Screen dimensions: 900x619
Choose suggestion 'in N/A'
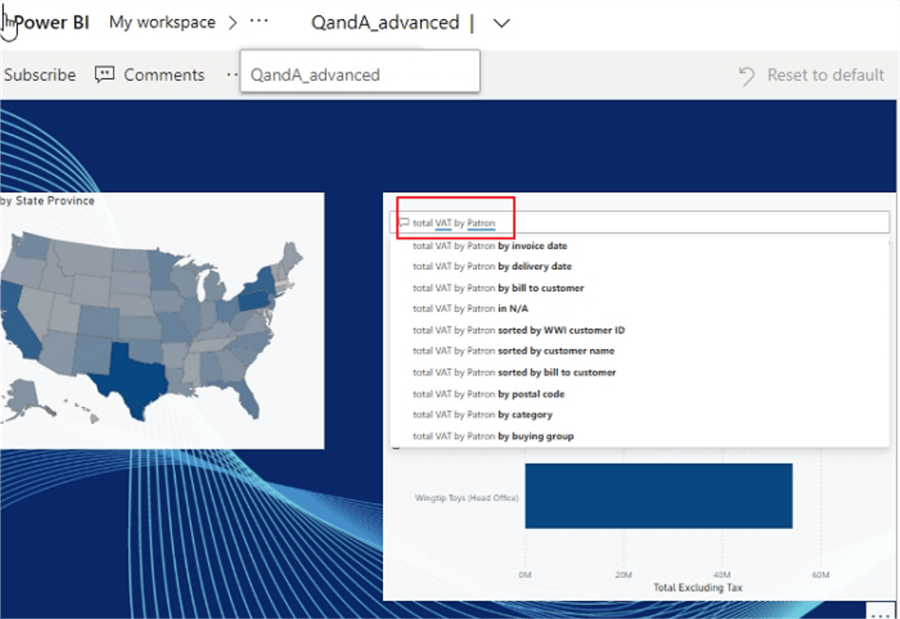pos(640,309)
